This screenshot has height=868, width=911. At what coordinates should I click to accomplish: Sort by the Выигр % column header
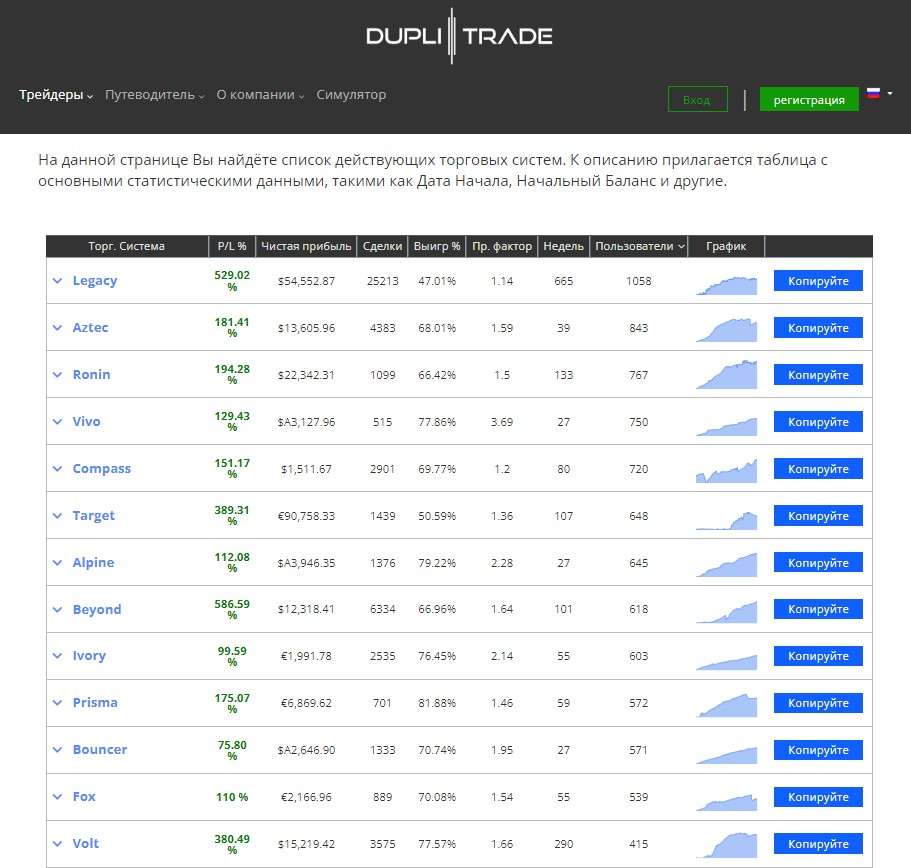pyautogui.click(x=437, y=246)
